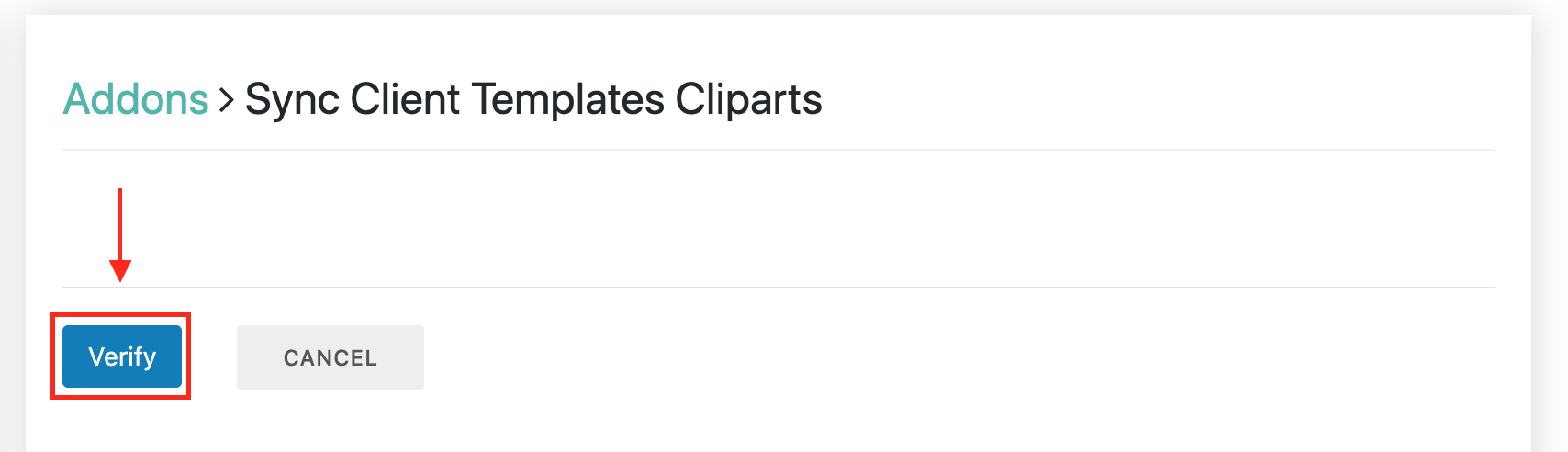Cancel the addon verification
The height and width of the screenshot is (452, 1568).
tap(330, 357)
